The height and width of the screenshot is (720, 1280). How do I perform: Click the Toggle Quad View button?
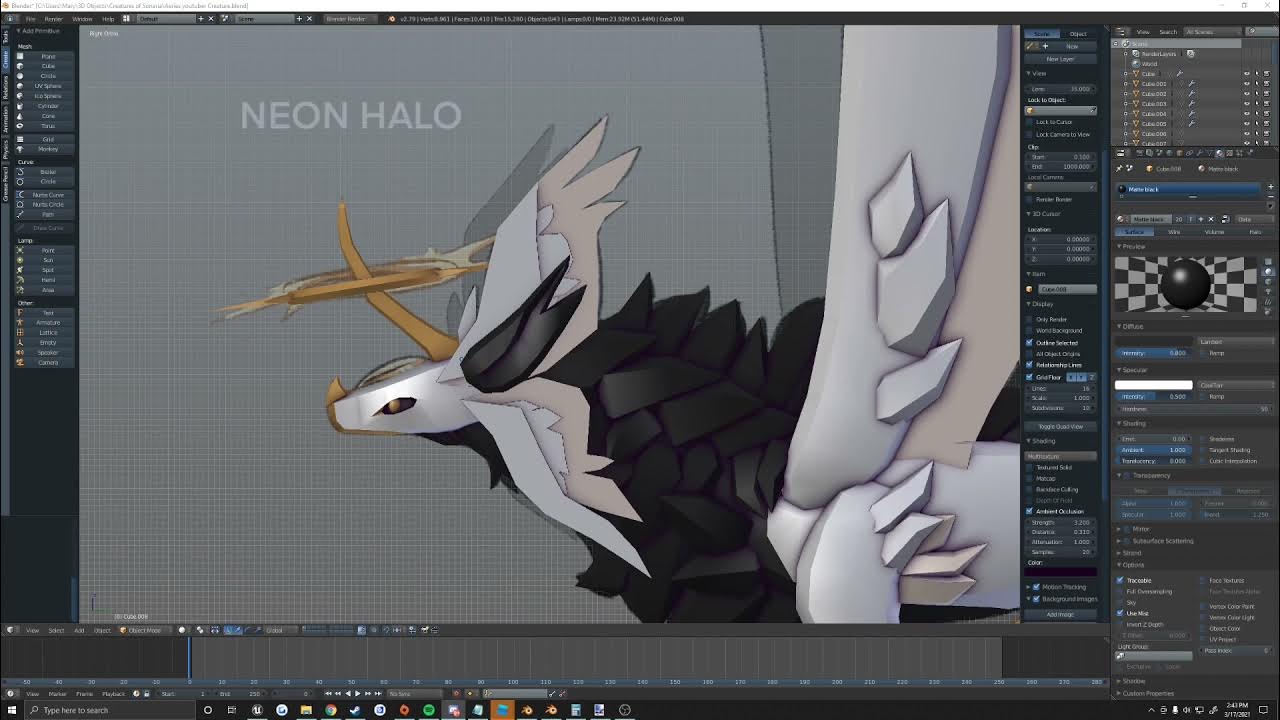[x=1061, y=427]
